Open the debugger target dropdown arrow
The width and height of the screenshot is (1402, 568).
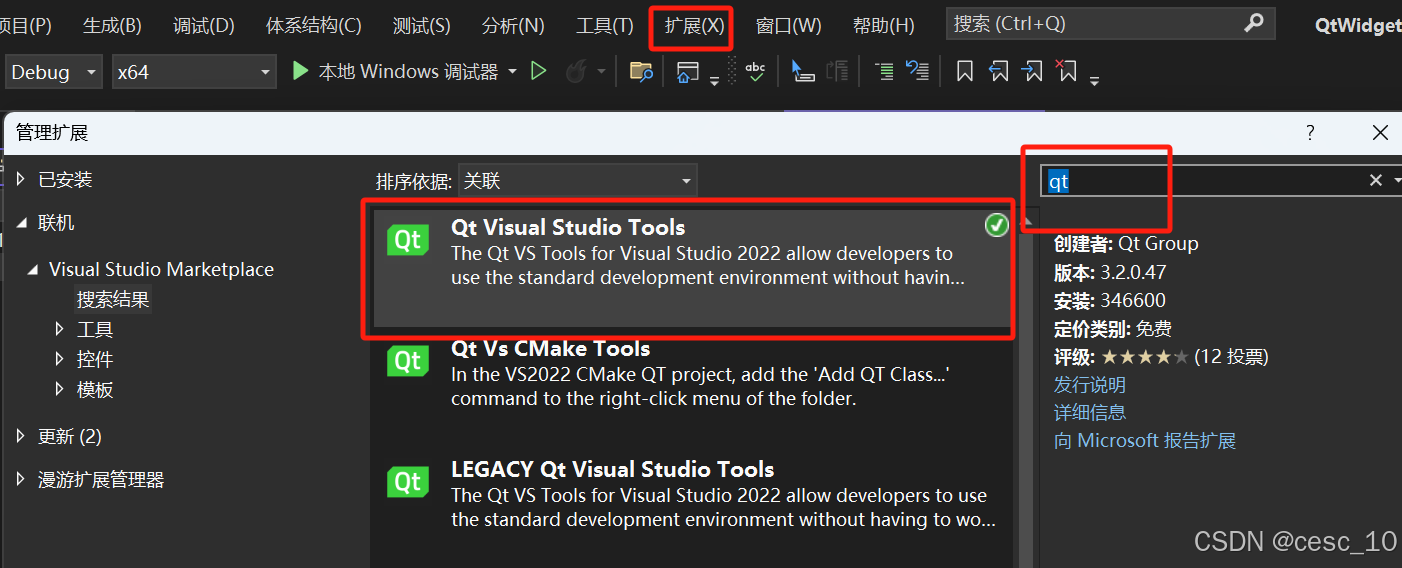[x=513, y=71]
